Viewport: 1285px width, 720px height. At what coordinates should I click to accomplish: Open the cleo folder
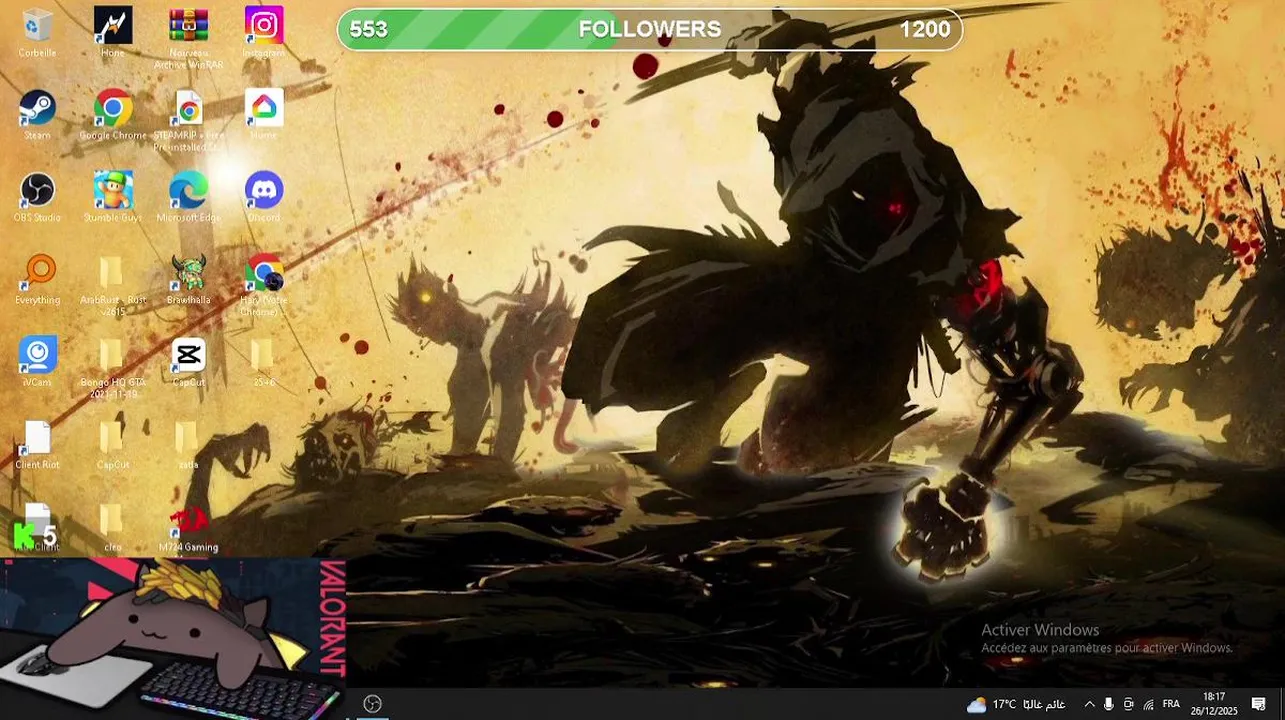coord(113,526)
